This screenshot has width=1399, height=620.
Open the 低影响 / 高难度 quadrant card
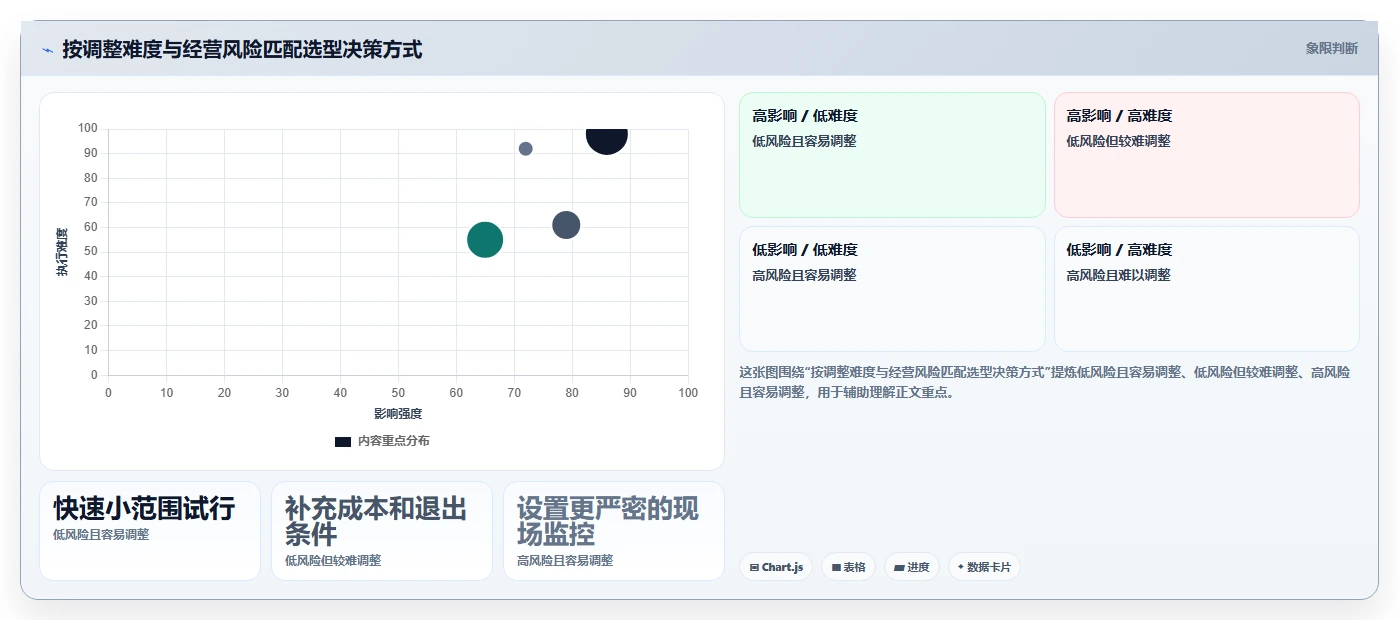pos(1207,289)
